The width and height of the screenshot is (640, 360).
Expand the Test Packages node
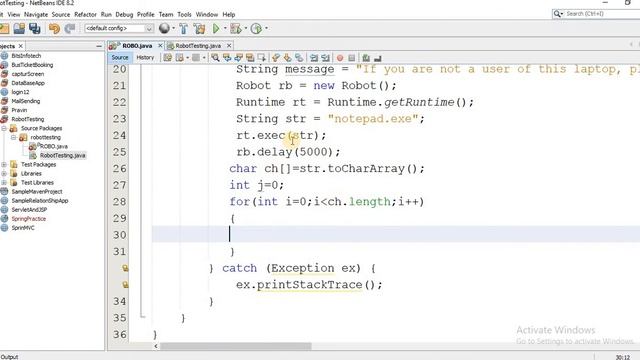pyautogui.click(x=4, y=164)
